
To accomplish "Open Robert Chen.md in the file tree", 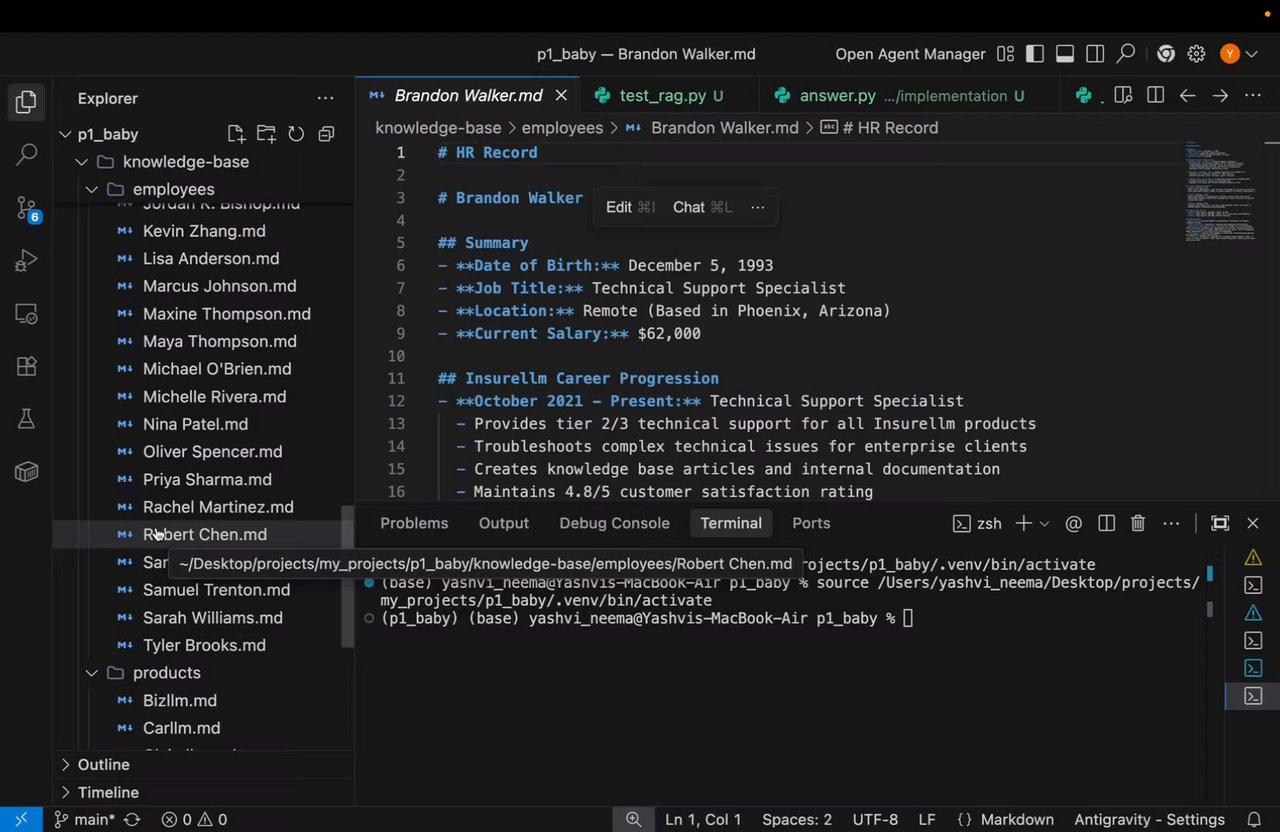I will 204,535.
